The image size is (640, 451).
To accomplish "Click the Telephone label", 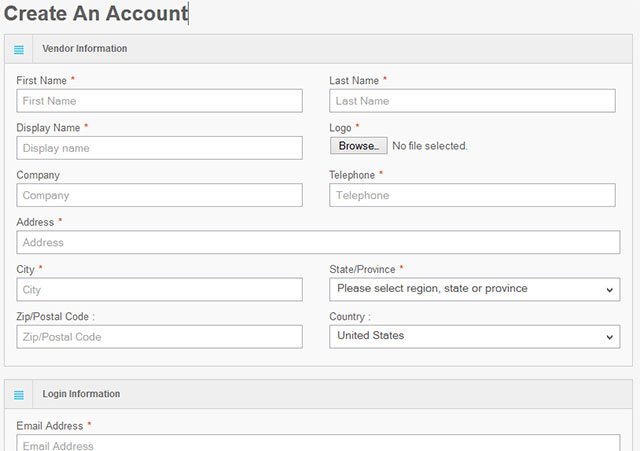I will pyautogui.click(x=352, y=175).
